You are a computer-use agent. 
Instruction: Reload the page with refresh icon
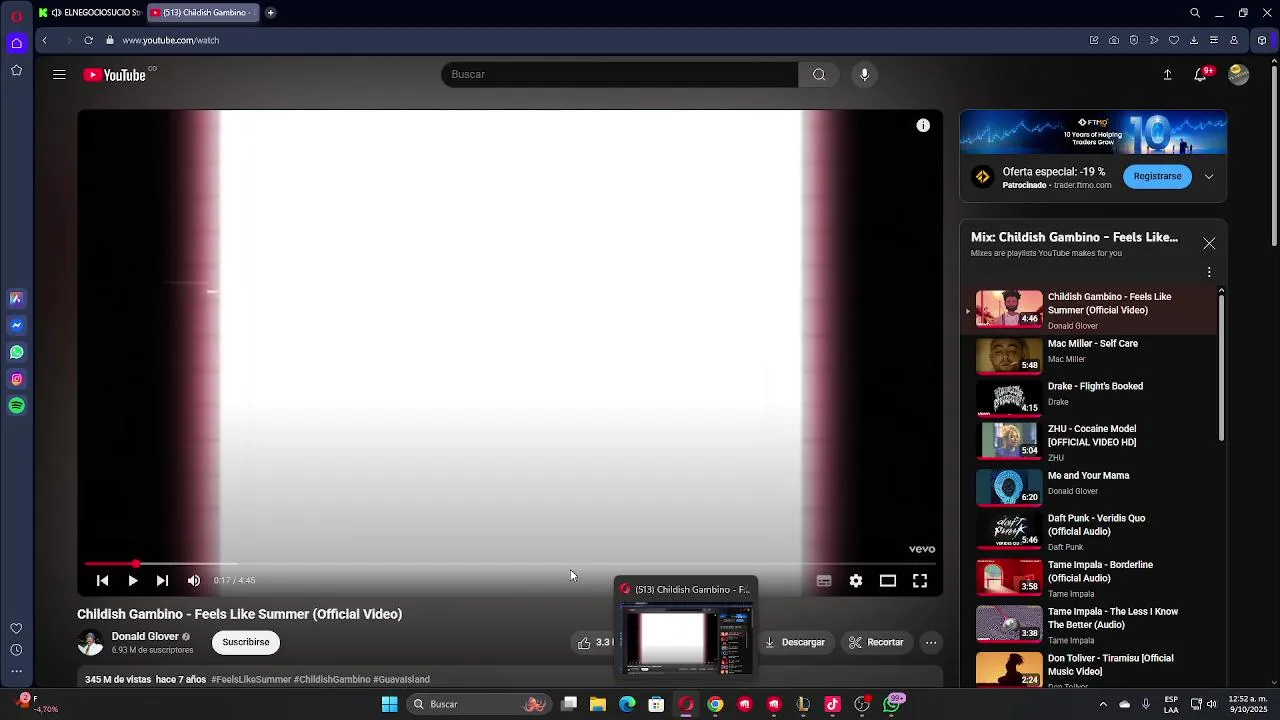[88, 40]
